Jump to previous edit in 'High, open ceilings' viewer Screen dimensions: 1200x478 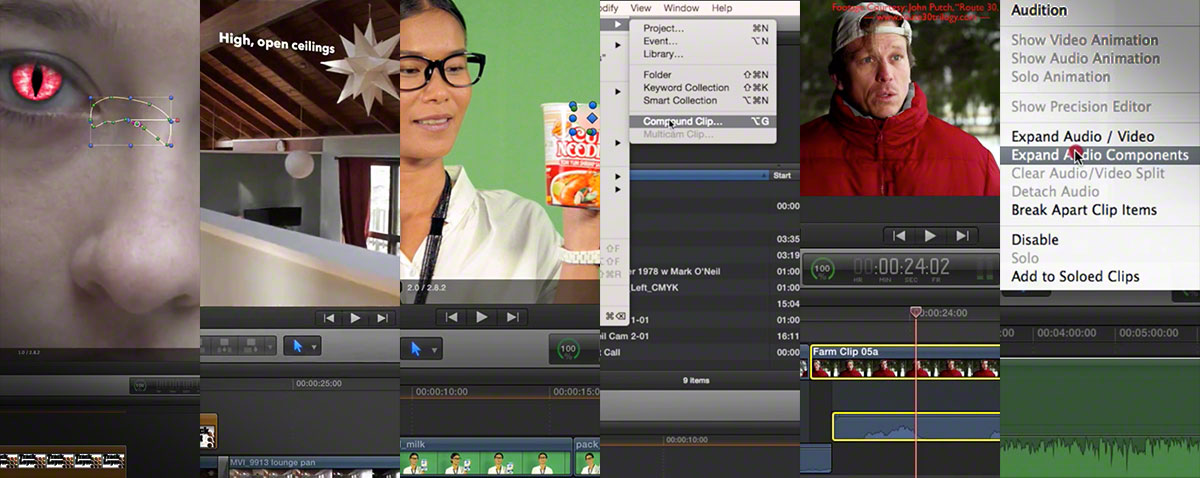tap(328, 318)
